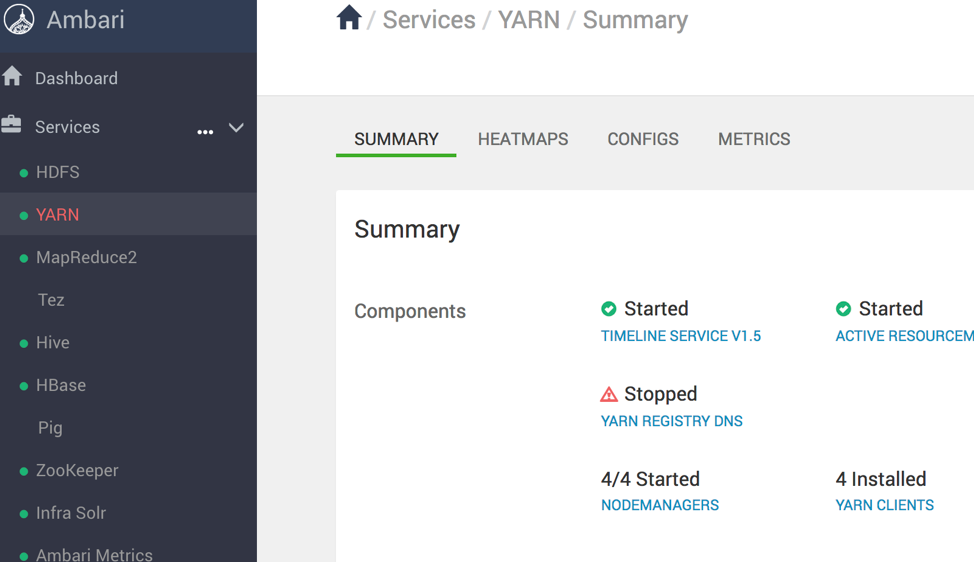
Task: Switch to the METRICS tab
Action: 754,139
